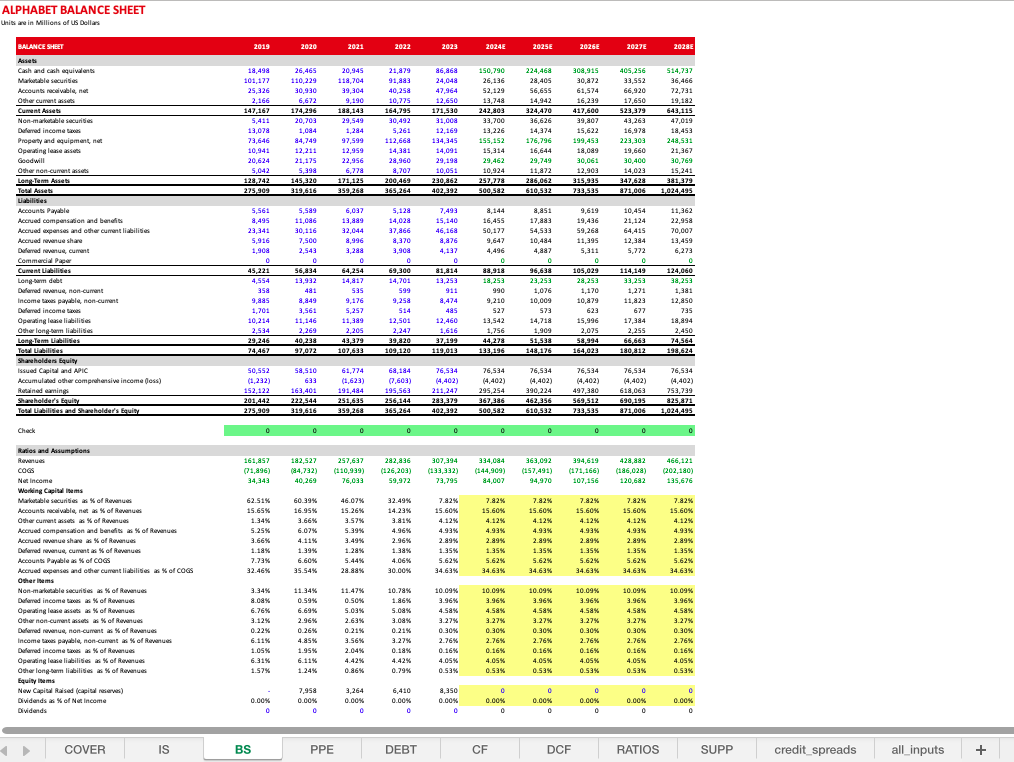Viewport: 1014px width, 762px height.
Task: Select 2028E retained earnings value 753,739
Action: pos(680,391)
